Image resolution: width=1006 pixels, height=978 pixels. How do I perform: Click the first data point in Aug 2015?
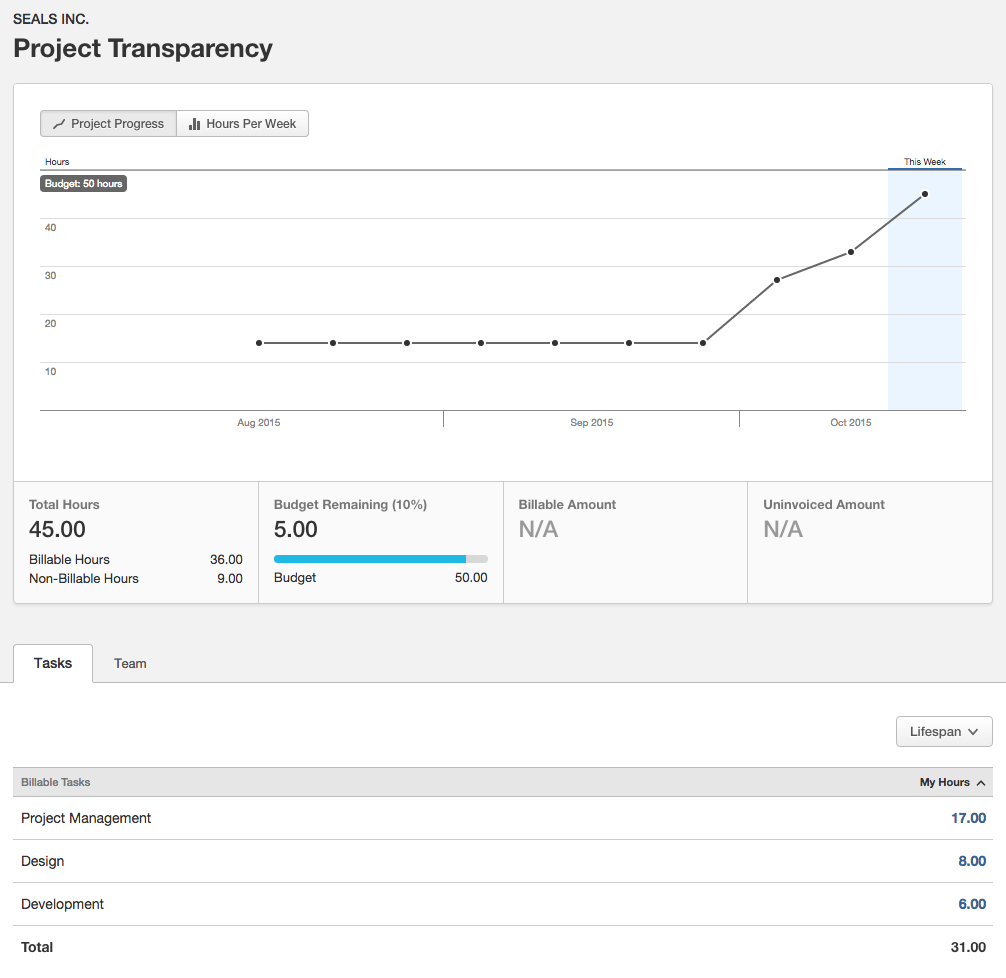click(x=259, y=343)
